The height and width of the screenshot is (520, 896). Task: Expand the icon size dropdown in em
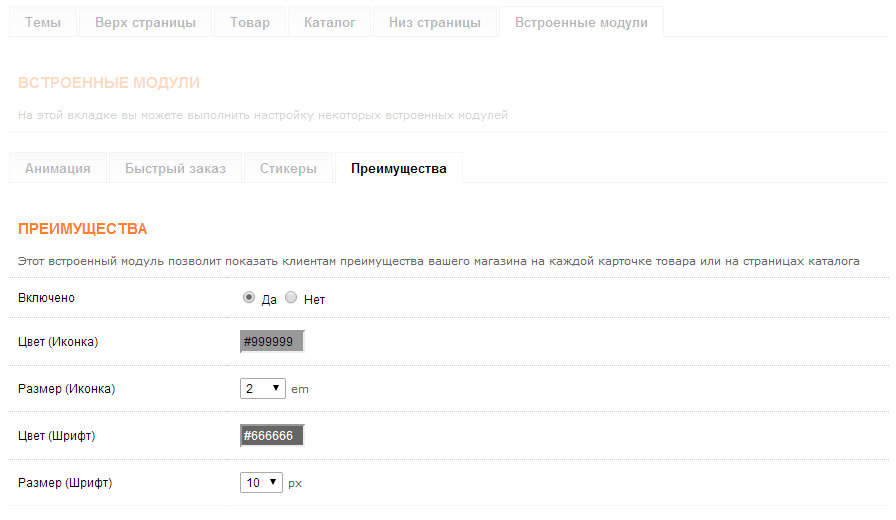263,389
